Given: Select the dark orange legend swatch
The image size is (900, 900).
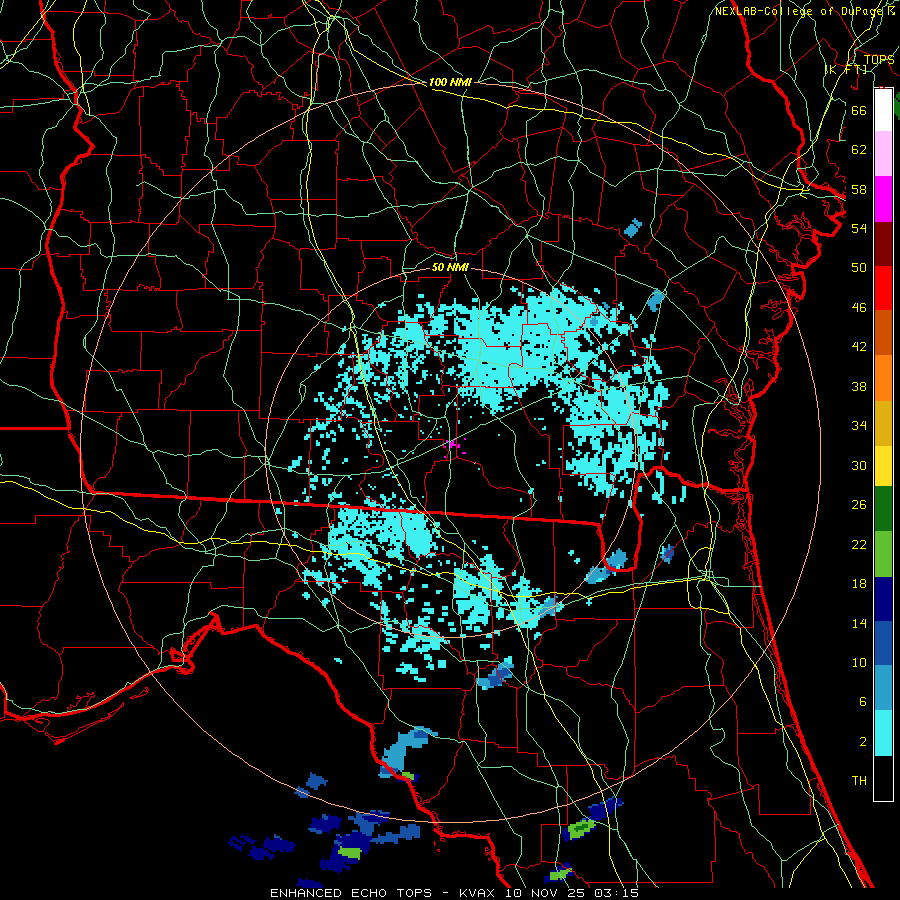Looking at the screenshot, I should 883,333.
